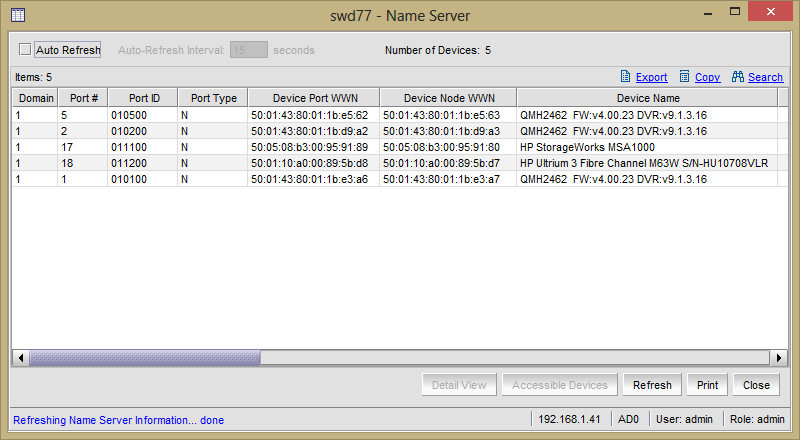Viewport: 800px width, 440px height.
Task: Click the Copy clipboard icon
Action: [x=684, y=77]
